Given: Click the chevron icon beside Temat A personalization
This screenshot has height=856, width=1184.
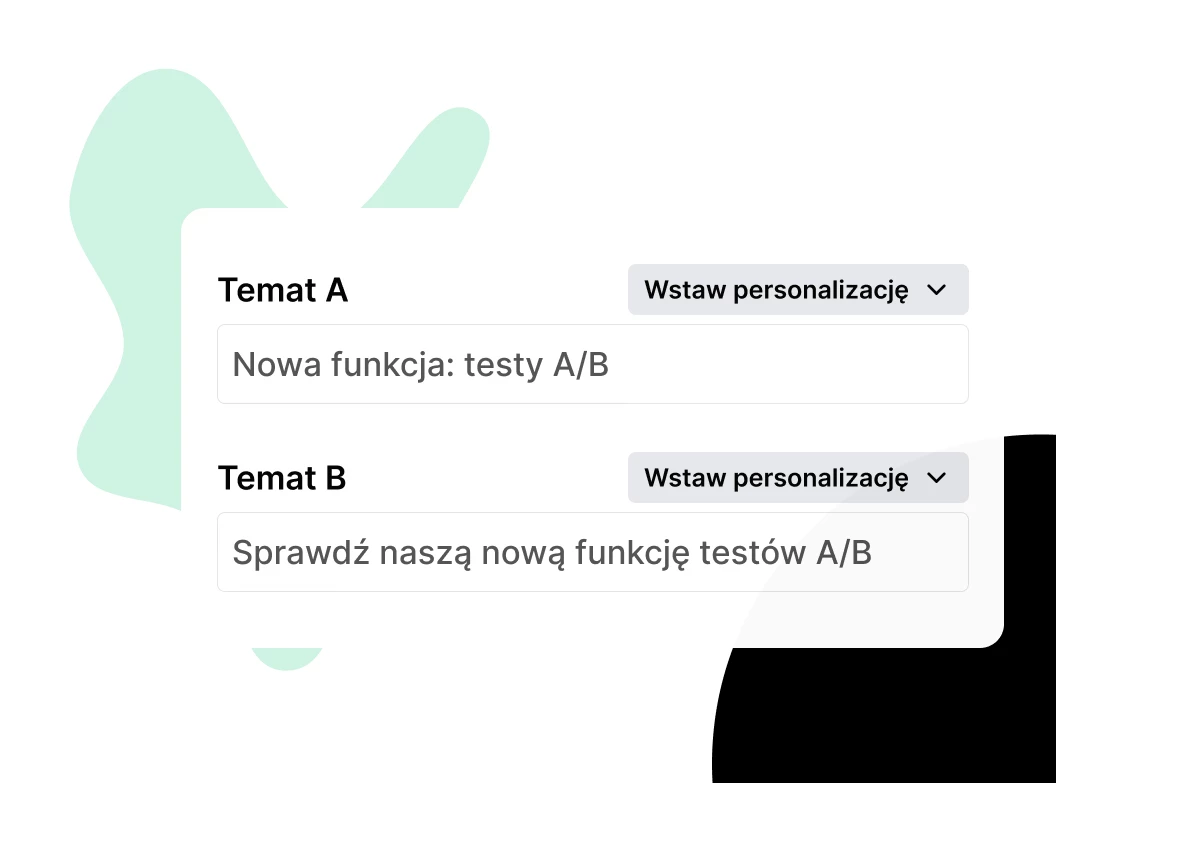Looking at the screenshot, I should click(x=937, y=290).
